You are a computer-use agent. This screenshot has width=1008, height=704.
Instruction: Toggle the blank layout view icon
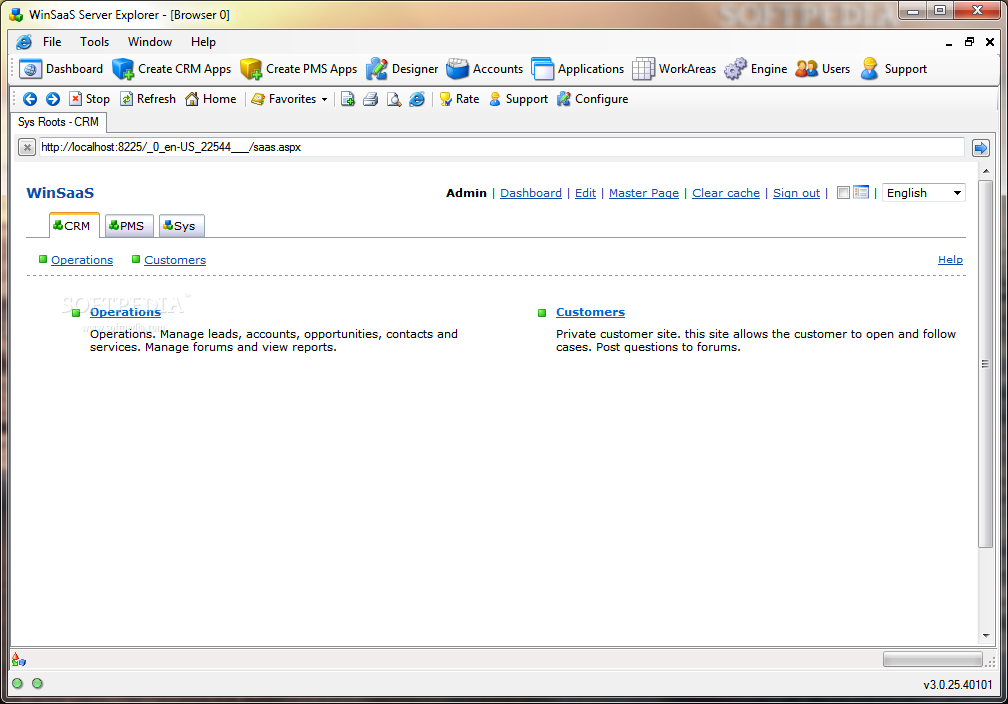pos(843,192)
